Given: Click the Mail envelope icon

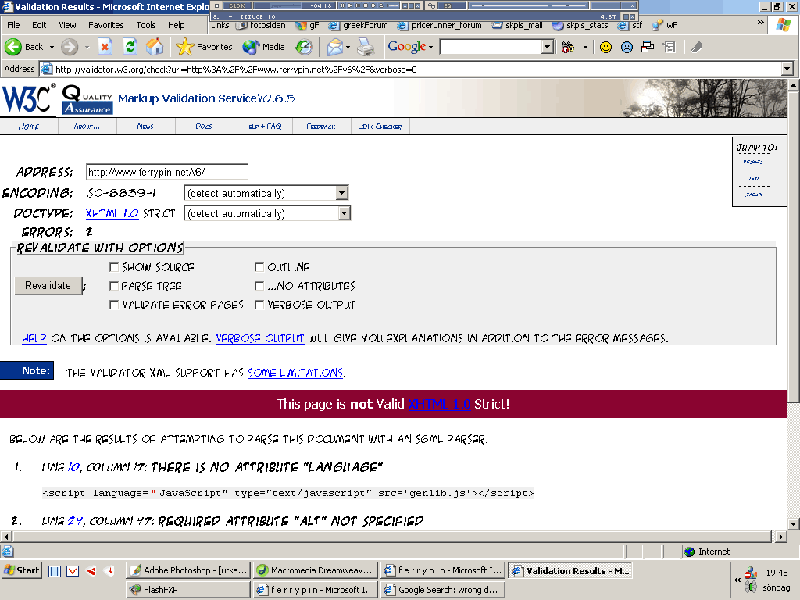Looking at the screenshot, I should coord(335,47).
